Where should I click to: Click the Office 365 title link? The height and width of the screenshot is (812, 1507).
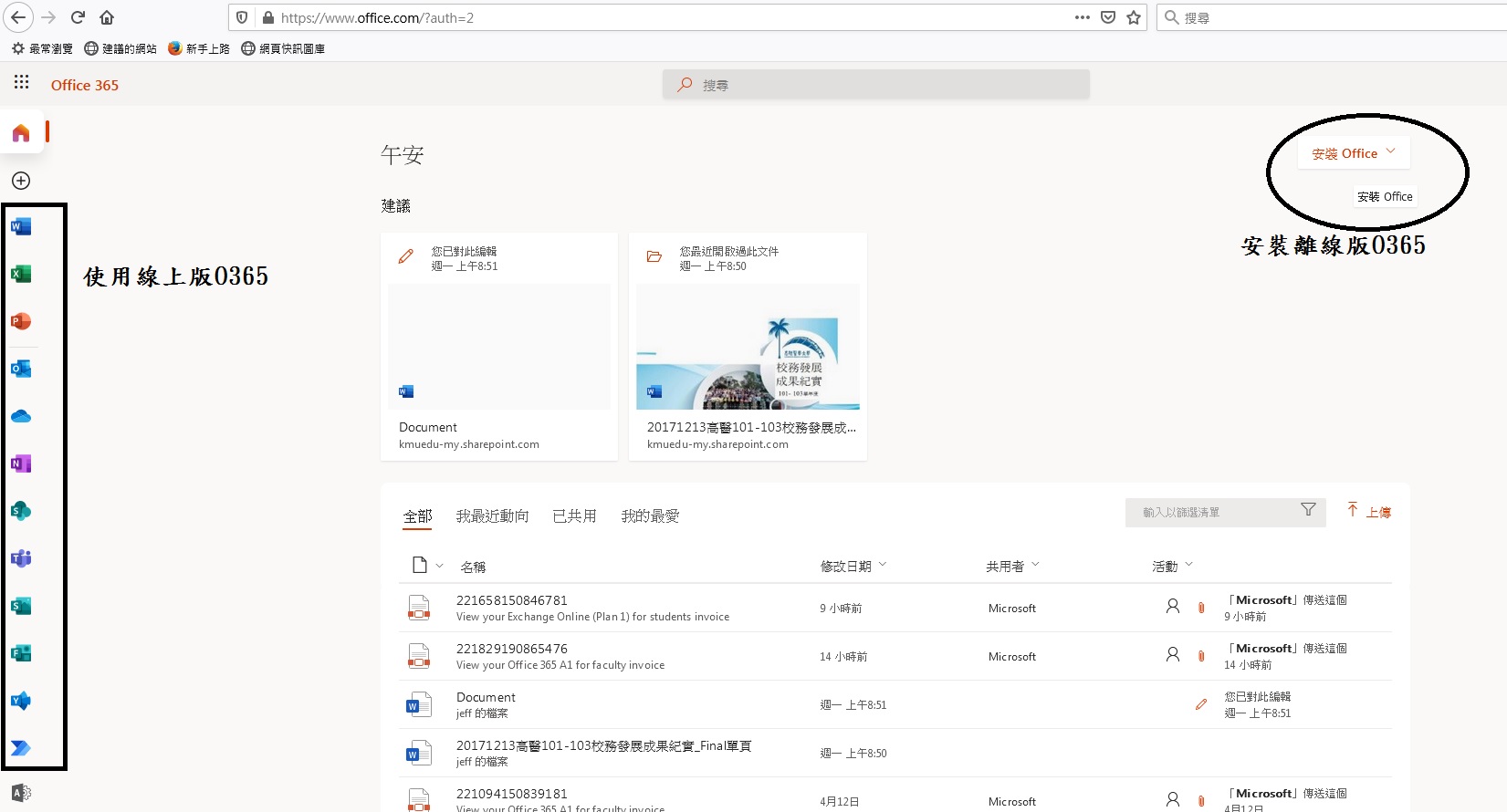click(85, 85)
